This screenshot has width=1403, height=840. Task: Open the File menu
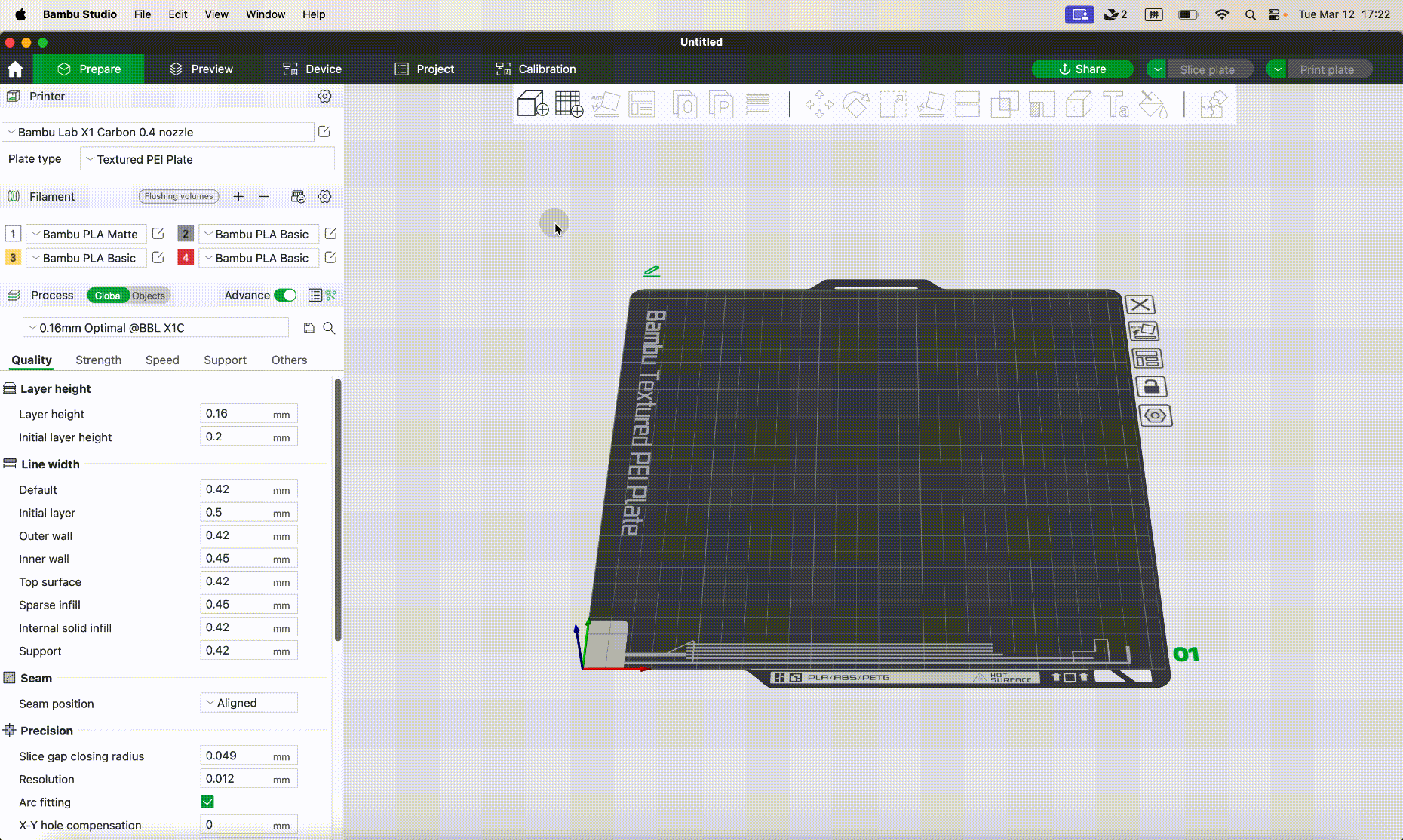(143, 14)
